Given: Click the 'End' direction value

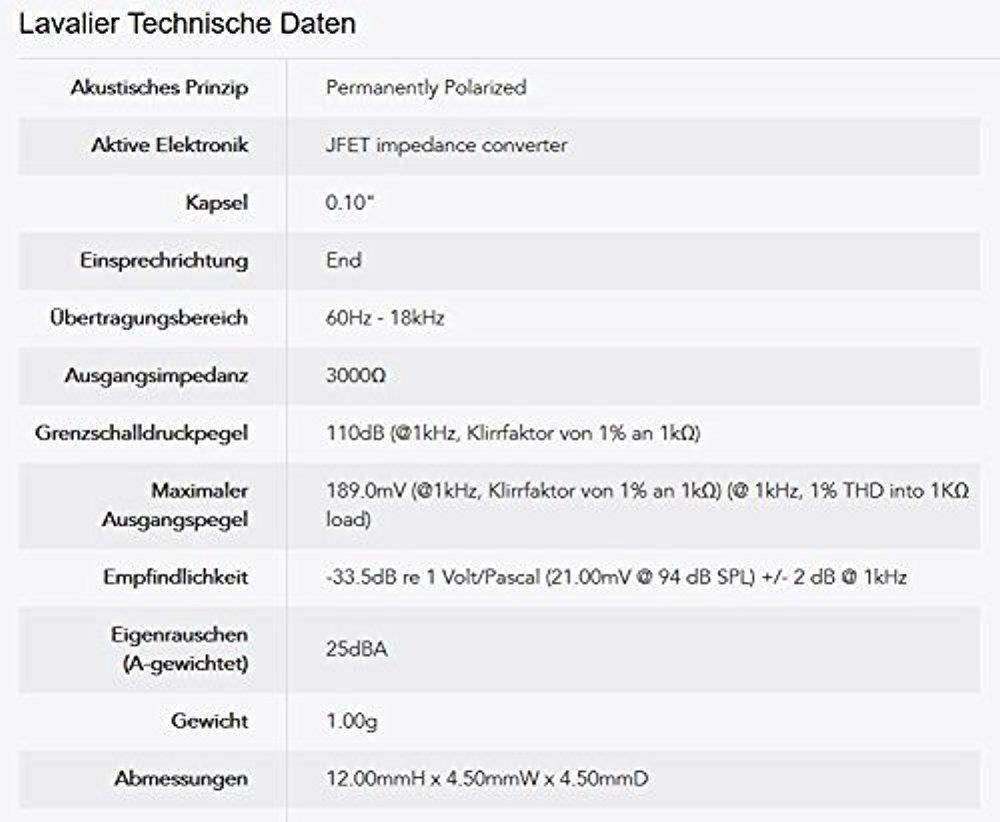Looking at the screenshot, I should [343, 261].
